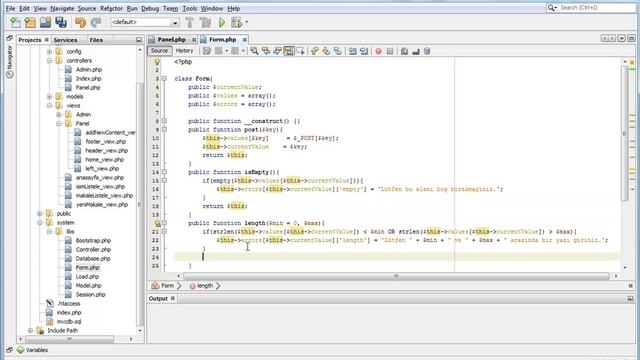The height and width of the screenshot is (360, 640).
Task: Click the last cylinder icon in editor toolbar
Action: [427, 51]
